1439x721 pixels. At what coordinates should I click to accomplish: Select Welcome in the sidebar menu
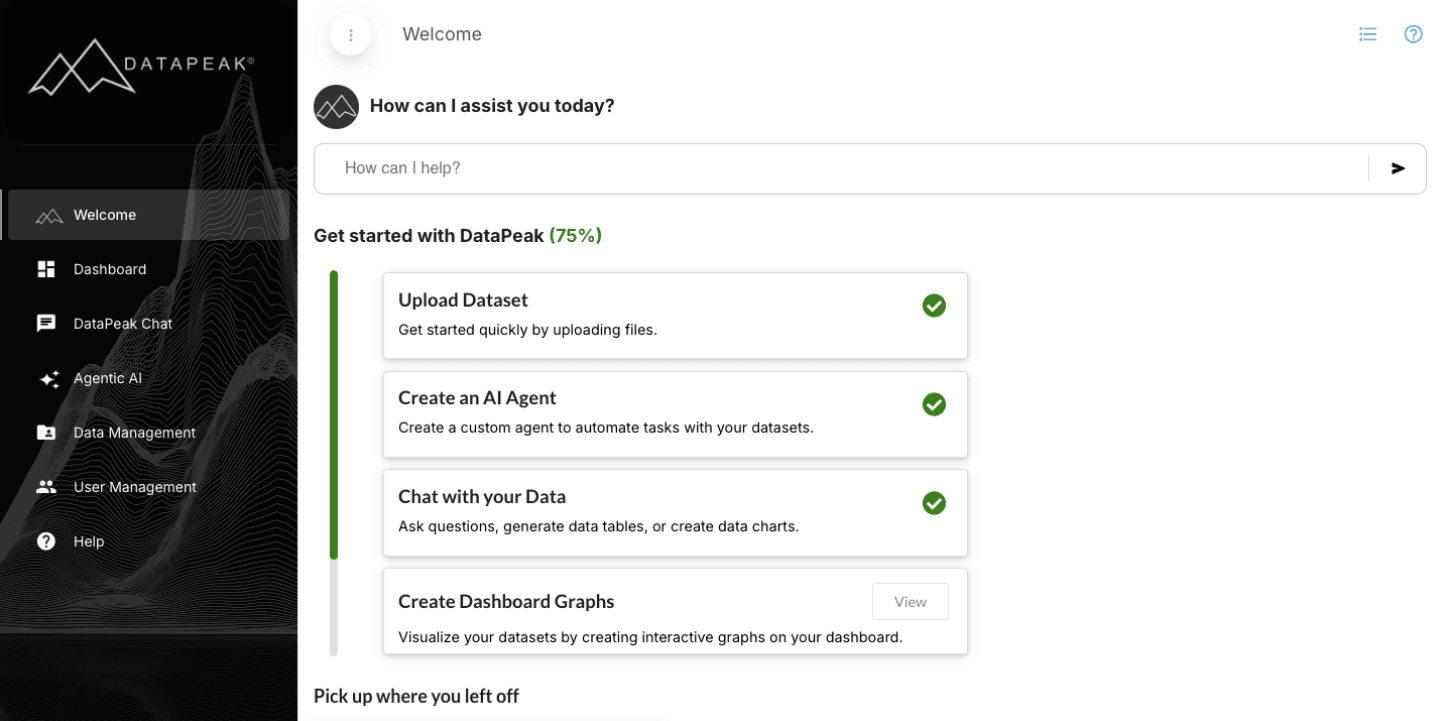click(105, 214)
